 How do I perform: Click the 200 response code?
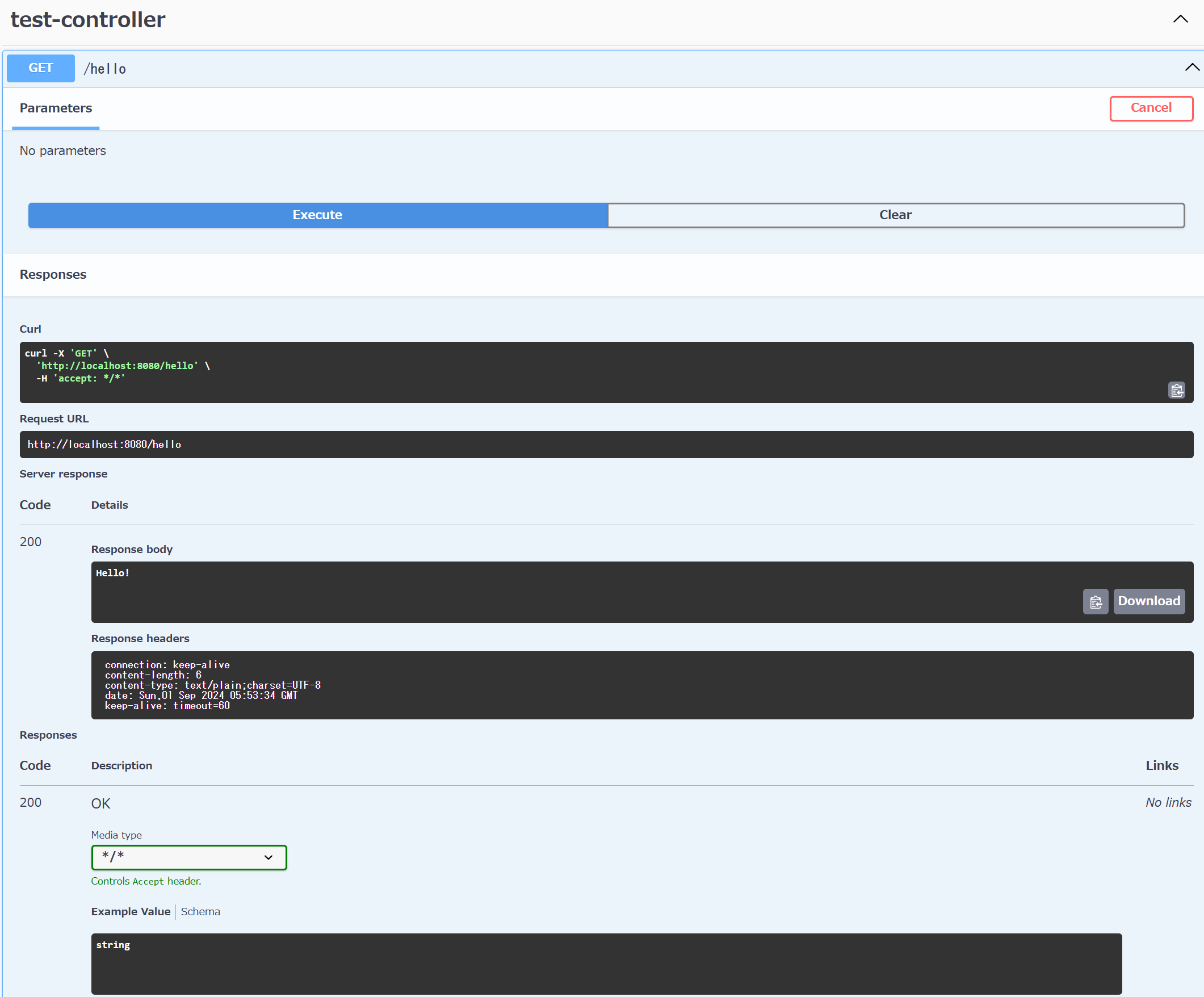[x=31, y=541]
